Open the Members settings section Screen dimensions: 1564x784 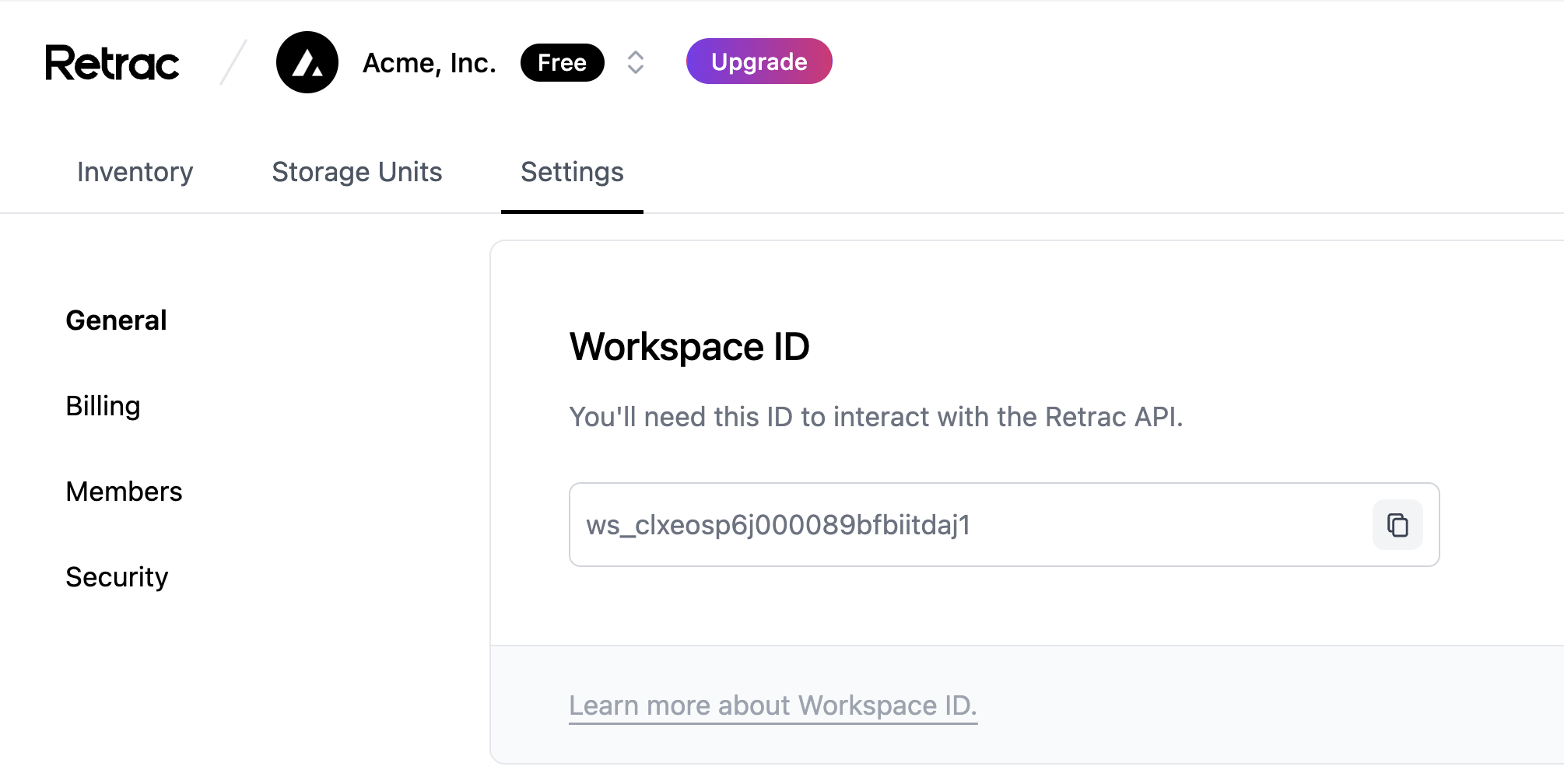click(124, 492)
